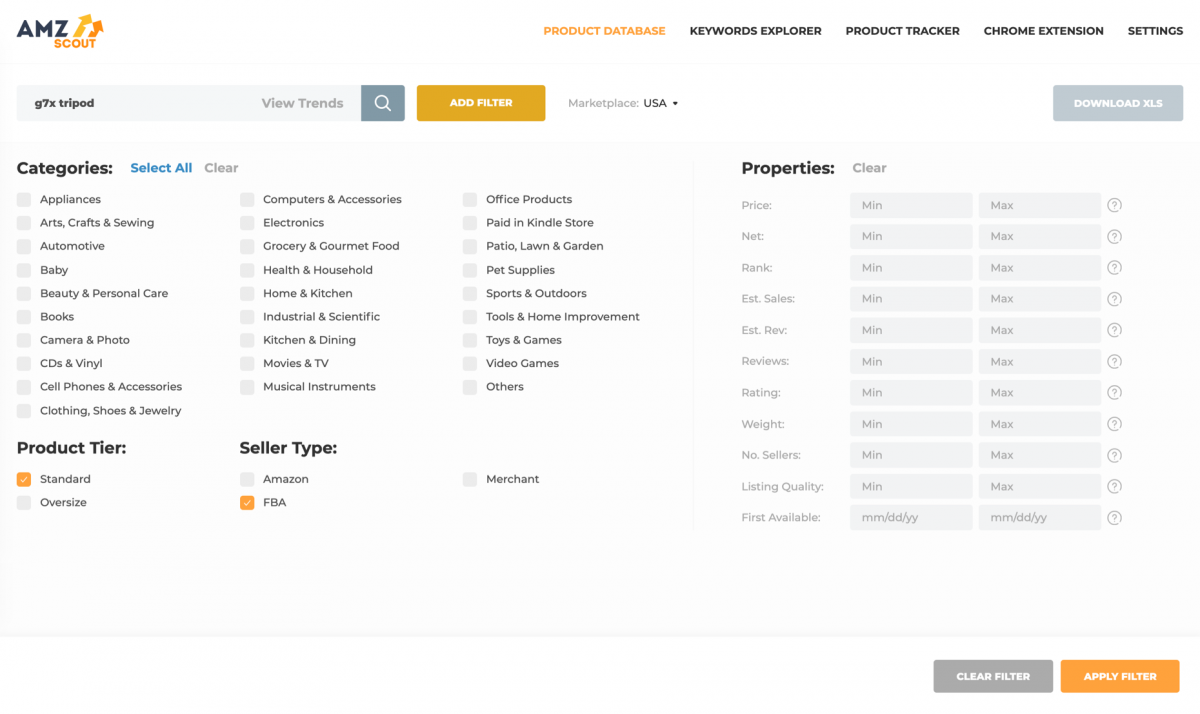The image size is (1200, 714).
Task: Open the Marketplace USA dropdown
Action: pos(662,102)
